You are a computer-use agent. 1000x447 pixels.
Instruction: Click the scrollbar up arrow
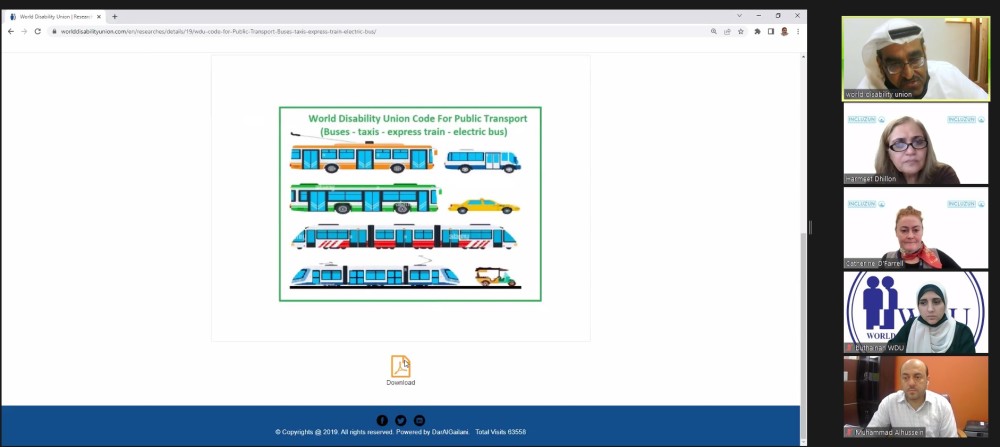pyautogui.click(x=803, y=57)
